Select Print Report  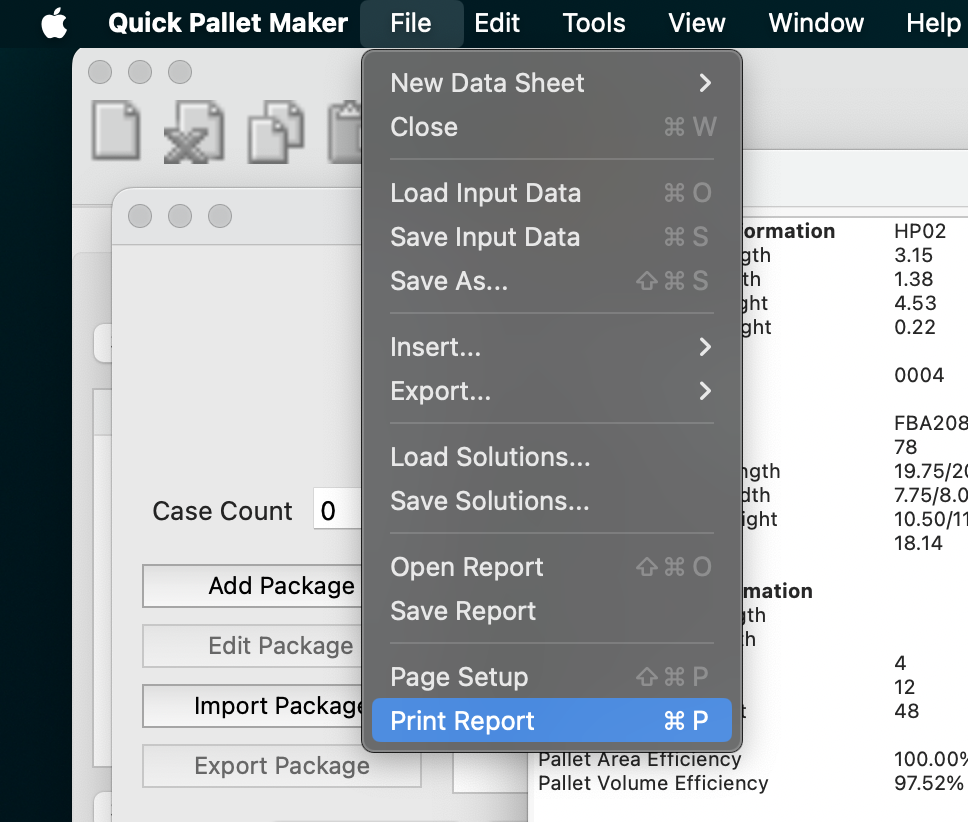(552, 721)
